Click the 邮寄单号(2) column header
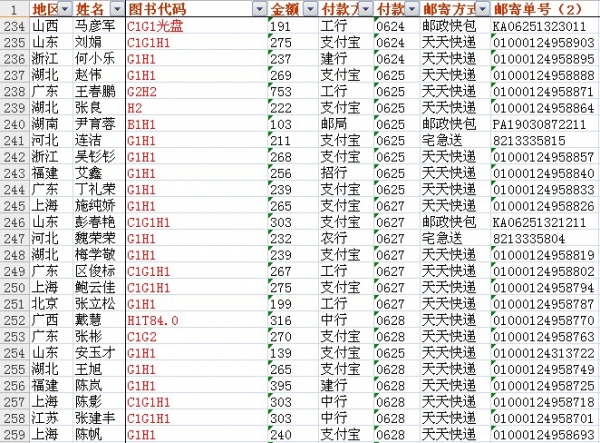The height and width of the screenshot is (443, 600). pyautogui.click(x=544, y=8)
